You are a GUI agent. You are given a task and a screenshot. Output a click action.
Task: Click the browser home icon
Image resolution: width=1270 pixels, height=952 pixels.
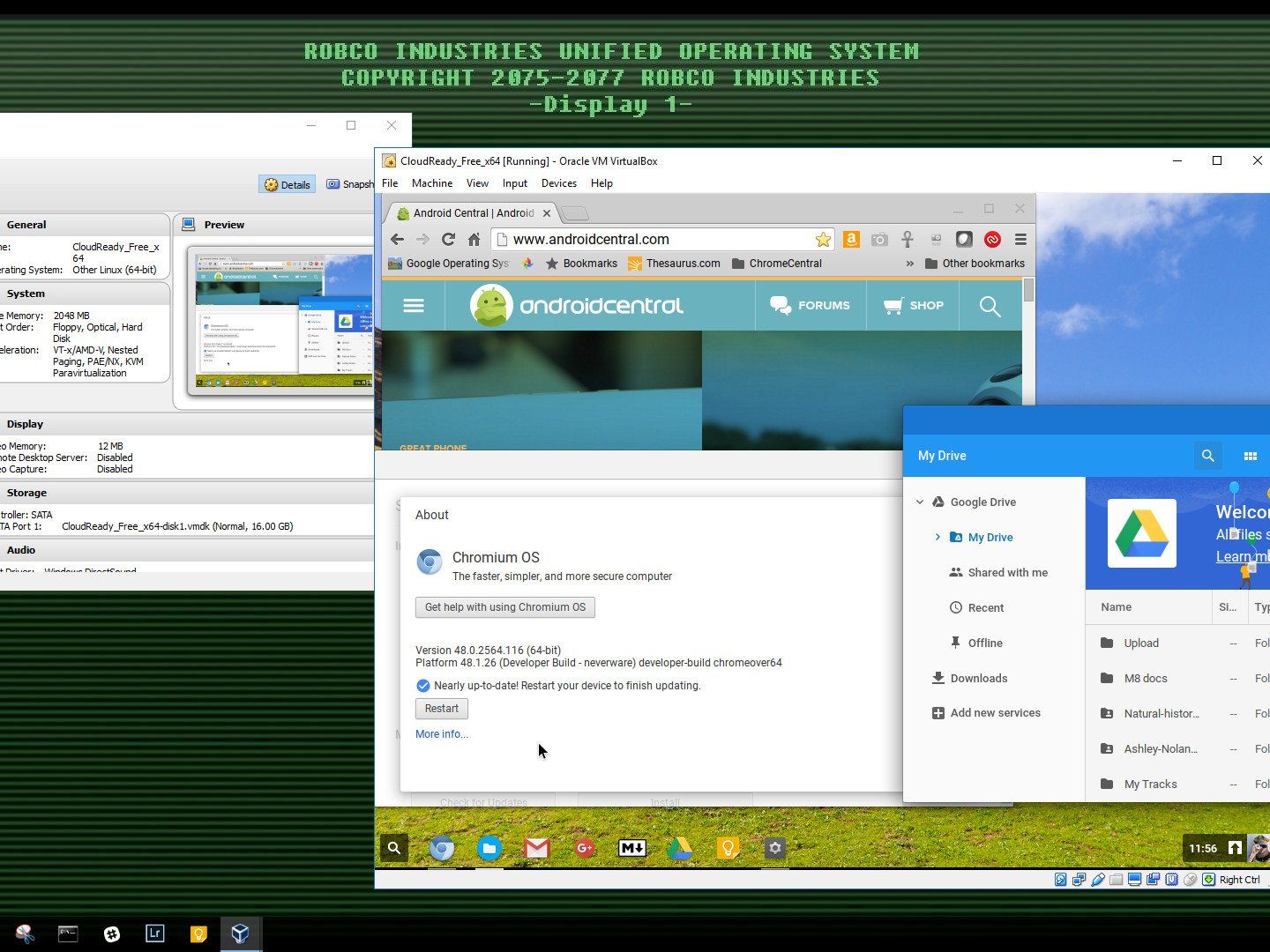tap(474, 239)
